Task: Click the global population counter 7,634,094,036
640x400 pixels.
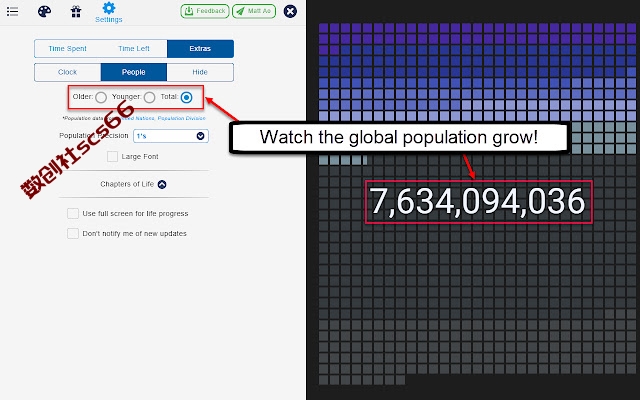Action: 478,202
